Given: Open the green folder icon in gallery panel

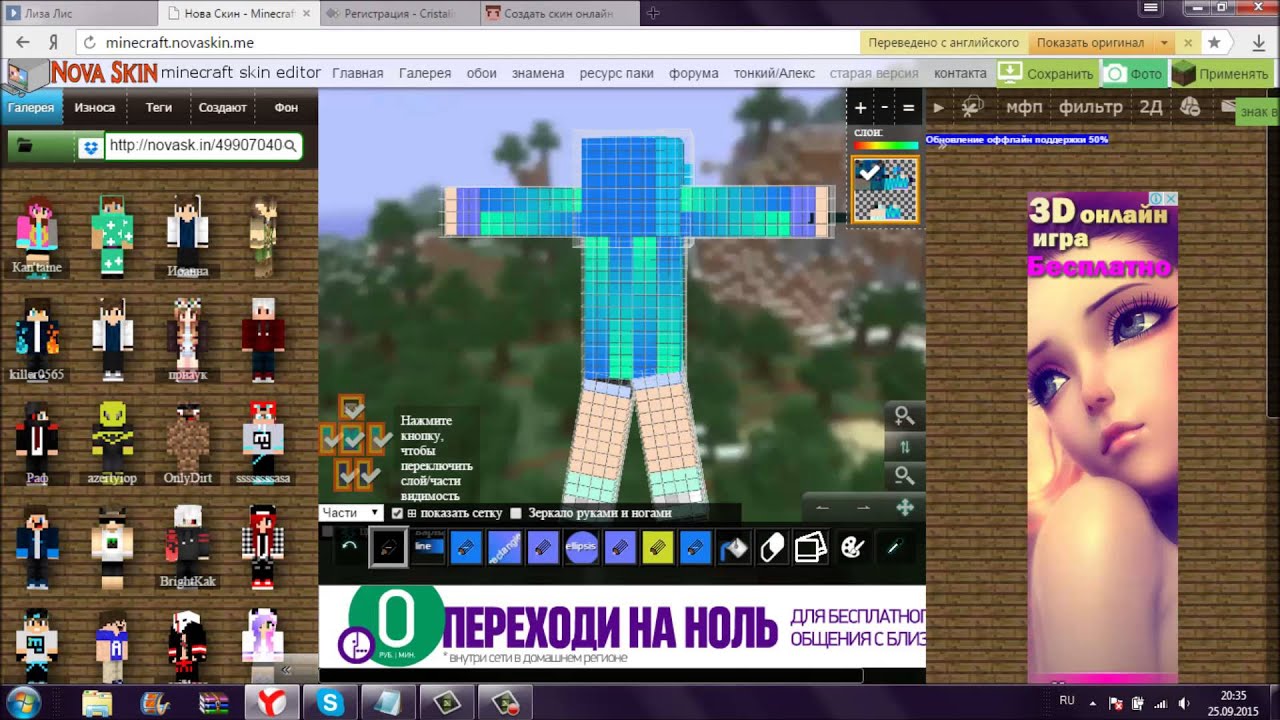Looking at the screenshot, I should (24, 146).
